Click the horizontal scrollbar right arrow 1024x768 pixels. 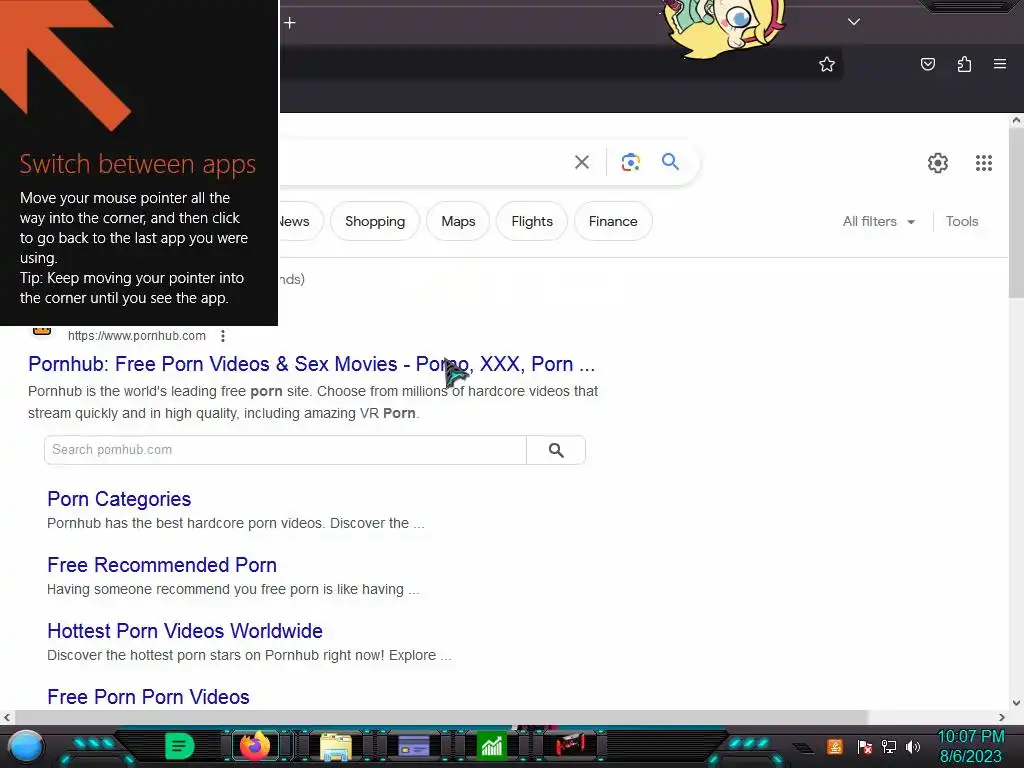point(1002,717)
